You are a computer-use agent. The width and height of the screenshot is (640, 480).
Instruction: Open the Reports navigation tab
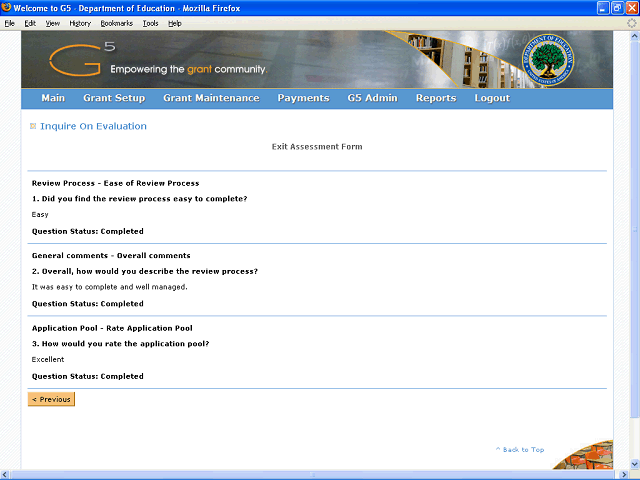436,98
